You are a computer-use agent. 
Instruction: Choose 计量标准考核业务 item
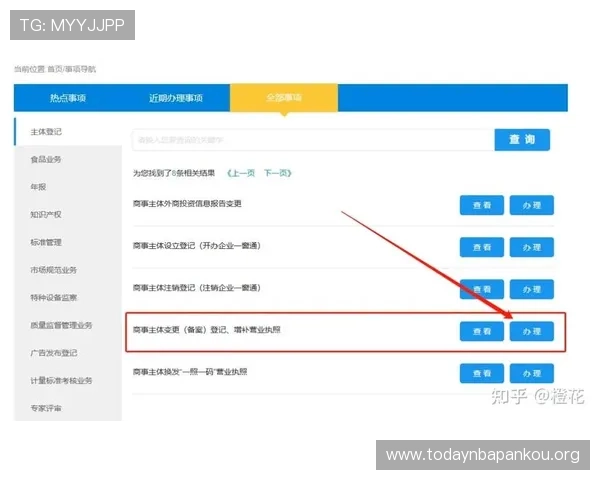click(61, 380)
